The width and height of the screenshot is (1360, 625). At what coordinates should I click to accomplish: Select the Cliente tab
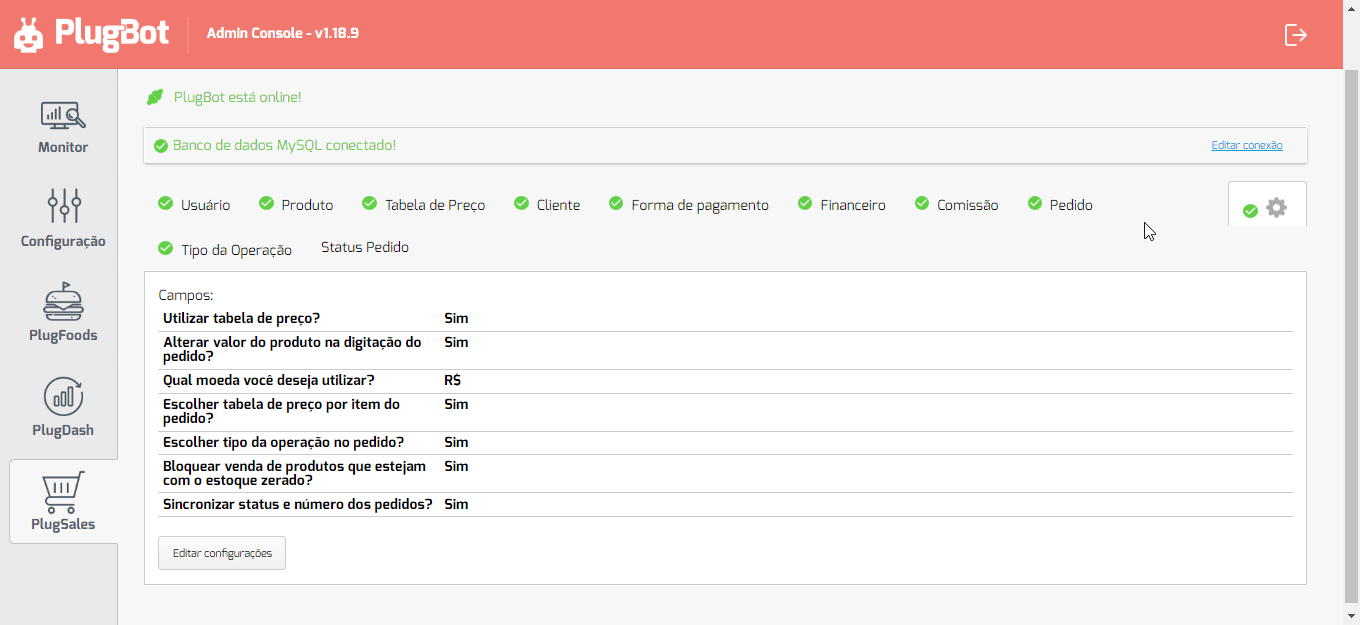547,205
